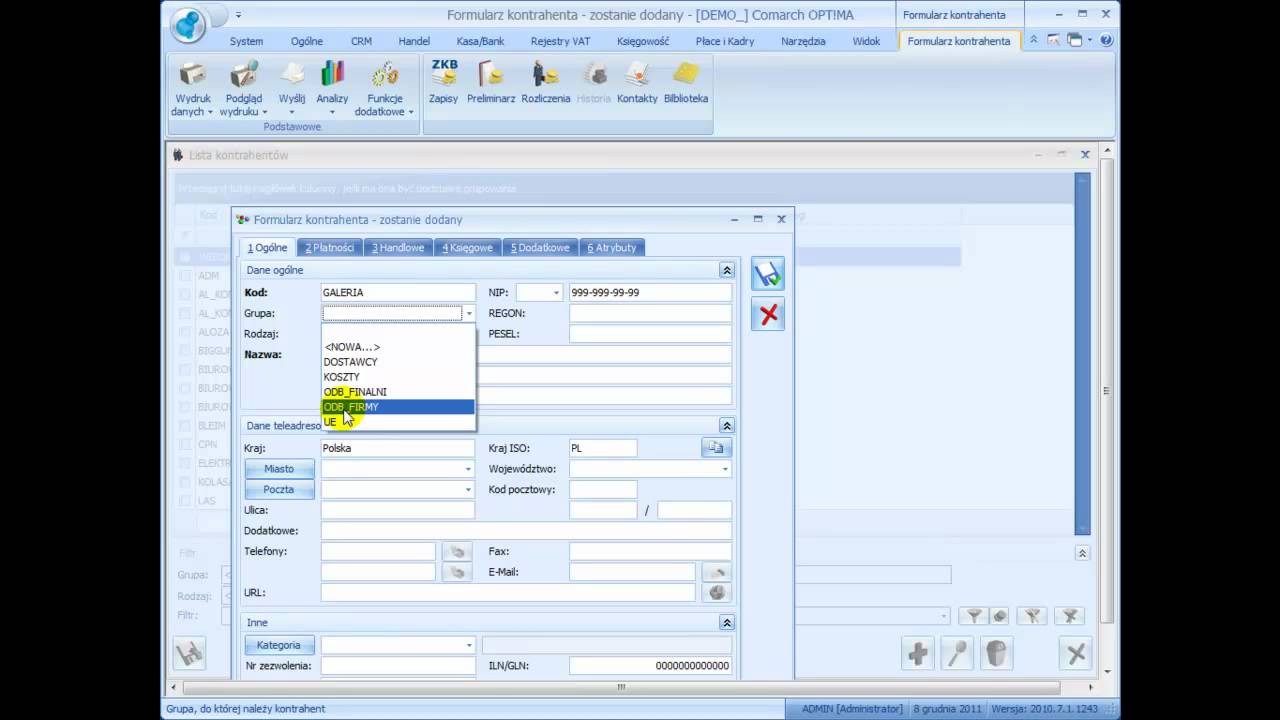This screenshot has height=720, width=1280.
Task: Open the Miasto dropdown arrow
Action: point(468,469)
